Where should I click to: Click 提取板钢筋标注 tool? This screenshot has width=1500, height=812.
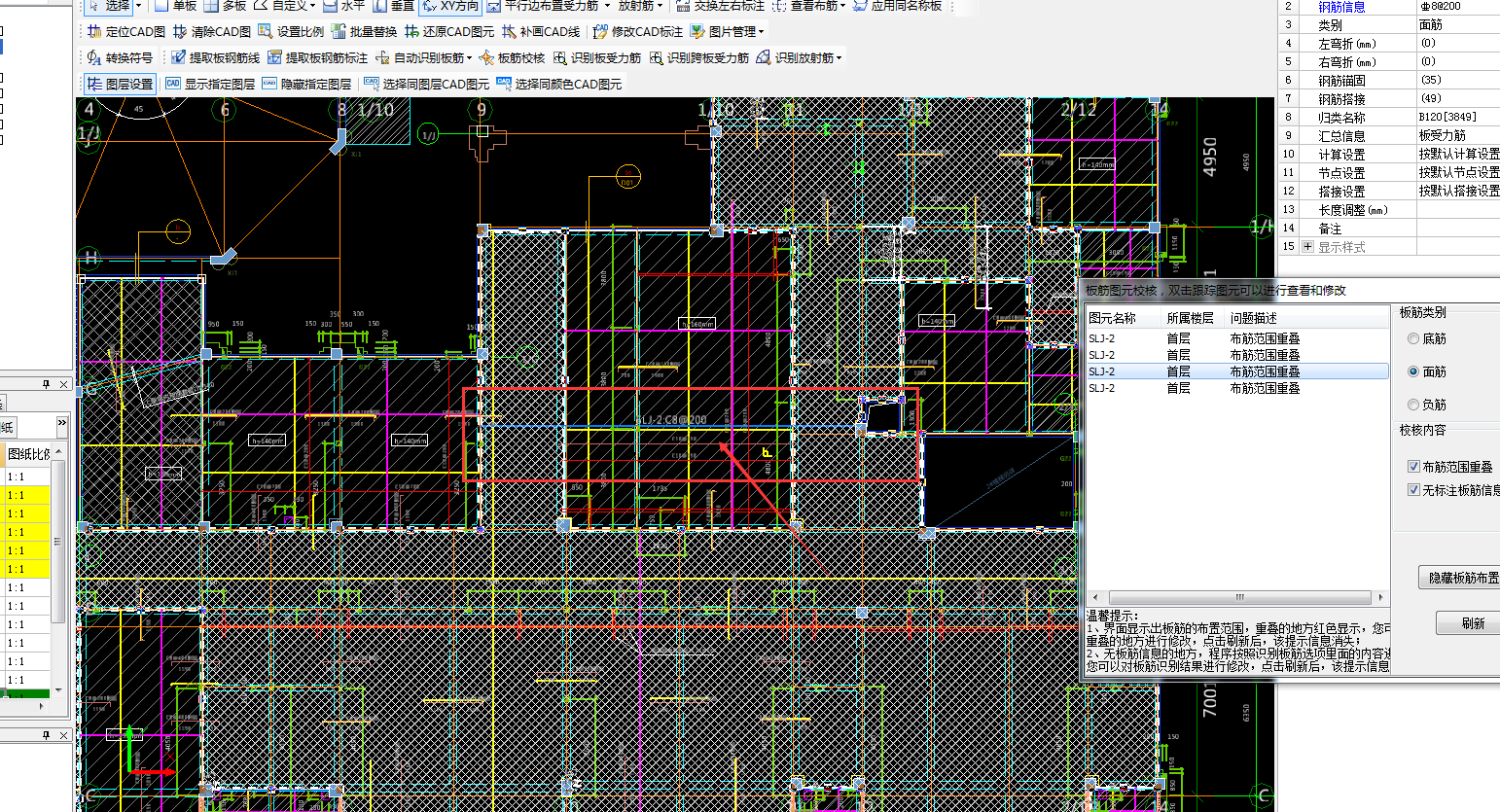[318, 57]
